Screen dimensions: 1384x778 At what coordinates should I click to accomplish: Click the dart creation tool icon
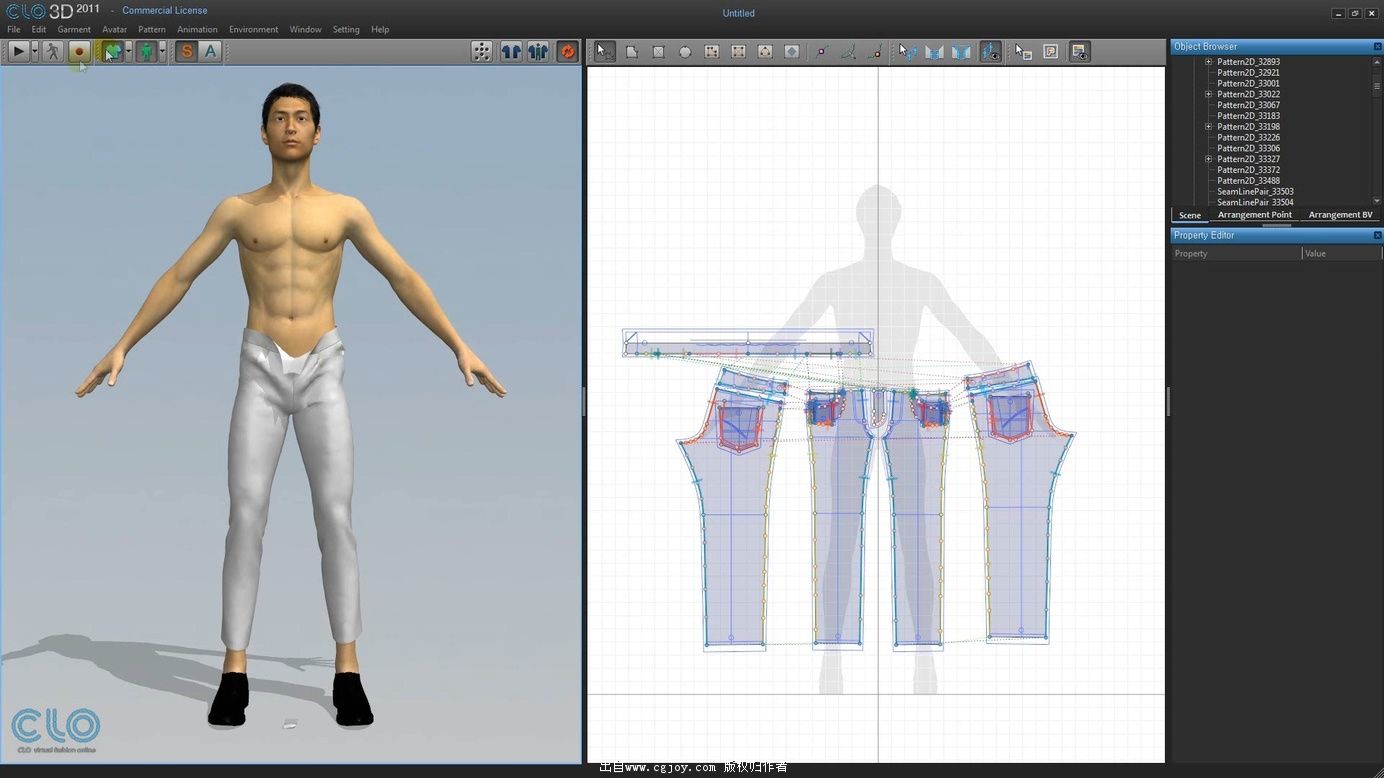765,51
